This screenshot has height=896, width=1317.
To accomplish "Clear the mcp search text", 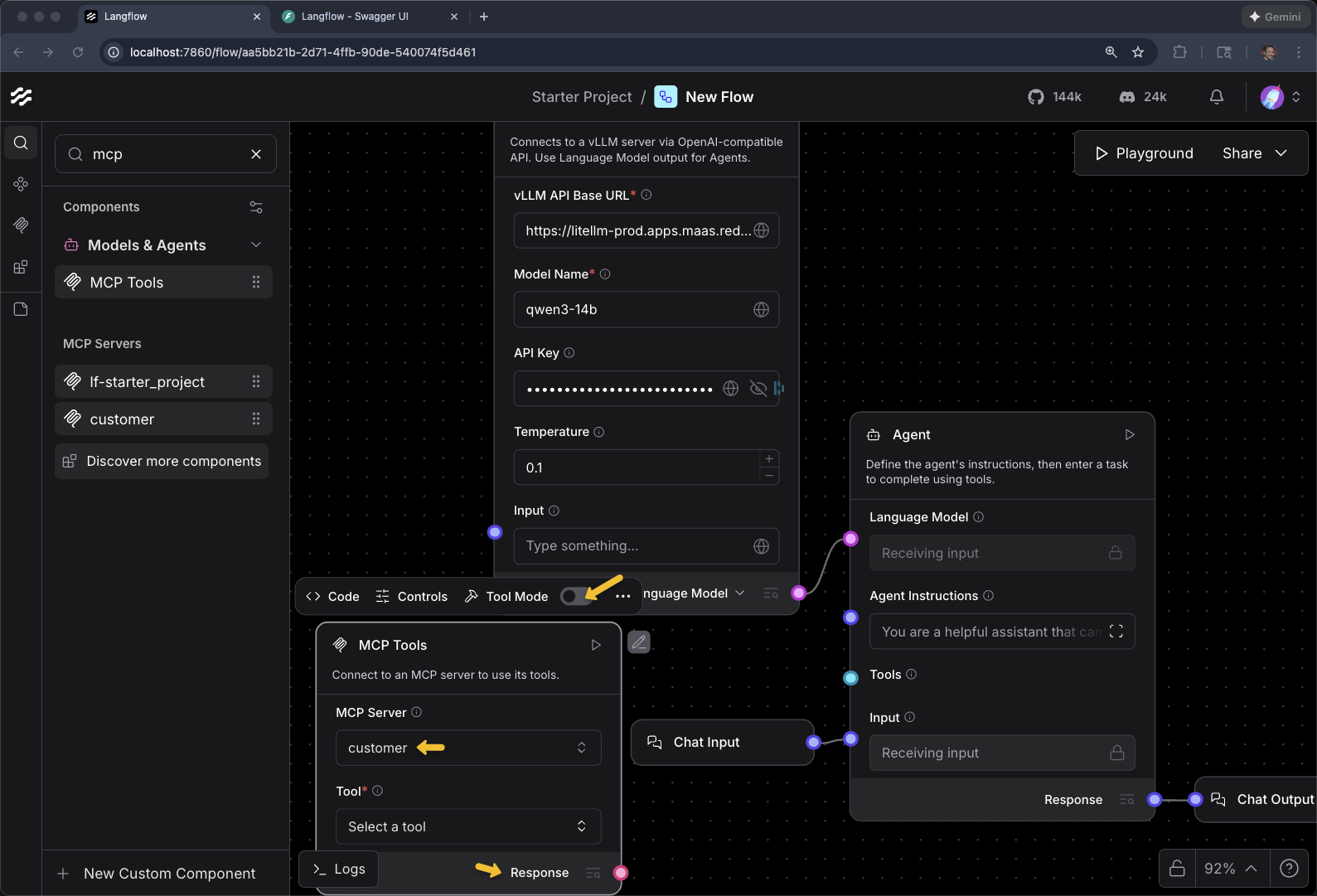I will (x=256, y=154).
